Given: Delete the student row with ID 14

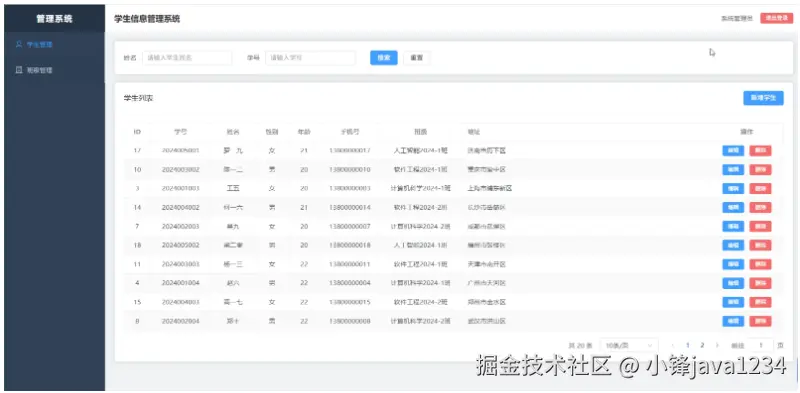Looking at the screenshot, I should [x=760, y=207].
